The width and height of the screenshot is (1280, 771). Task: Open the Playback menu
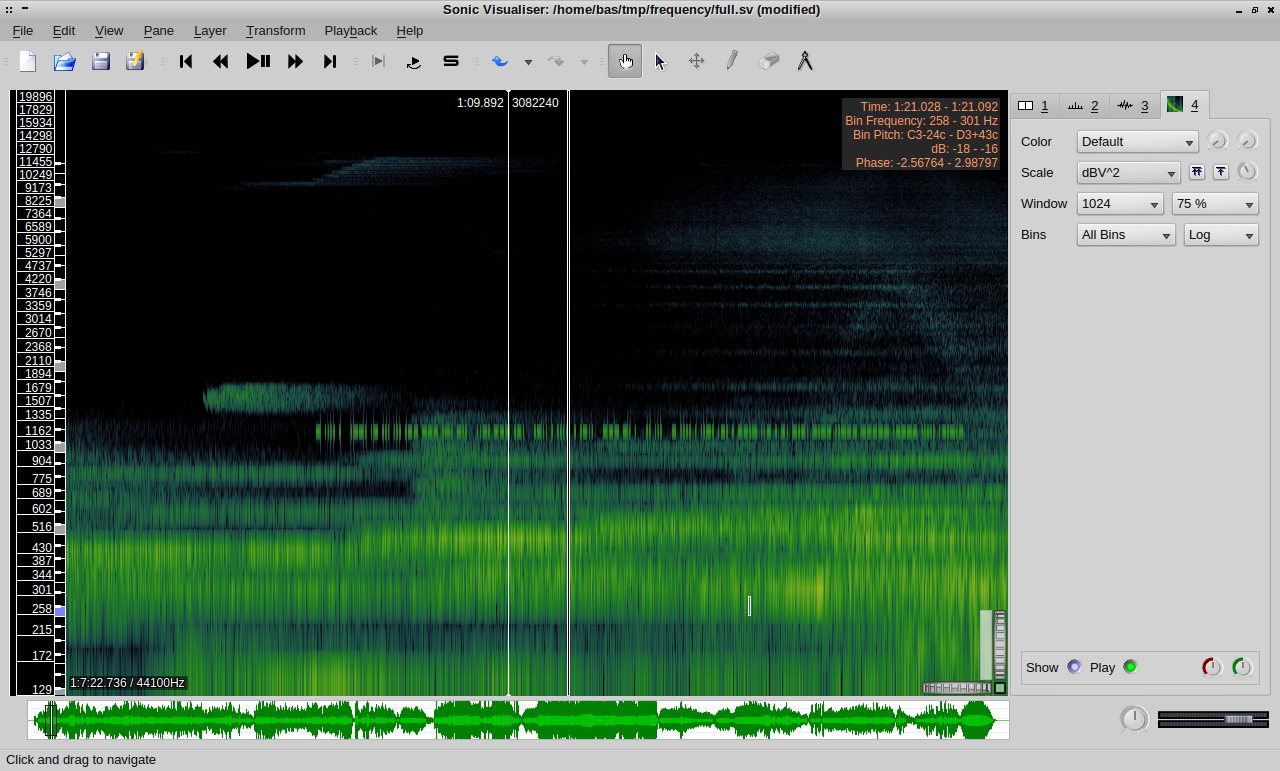(351, 31)
